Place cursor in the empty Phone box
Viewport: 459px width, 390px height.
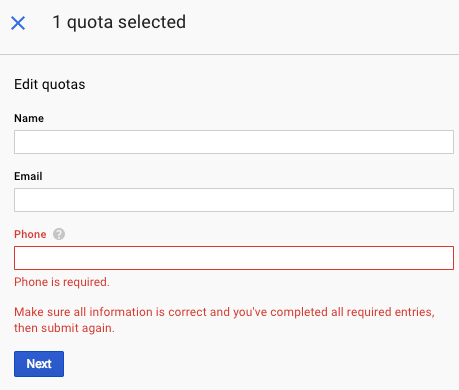[x=234, y=258]
